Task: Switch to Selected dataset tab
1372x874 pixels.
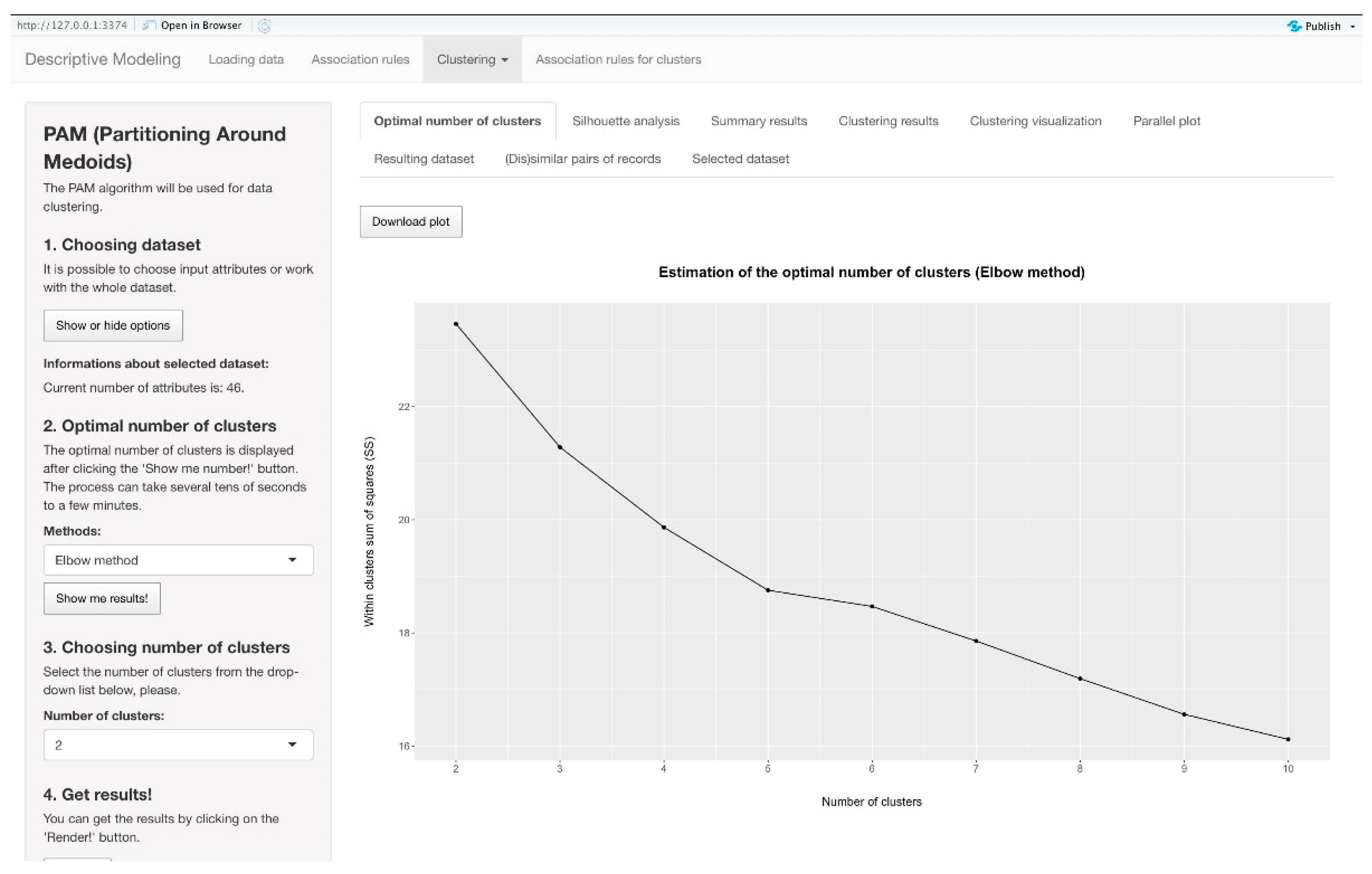Action: click(740, 159)
